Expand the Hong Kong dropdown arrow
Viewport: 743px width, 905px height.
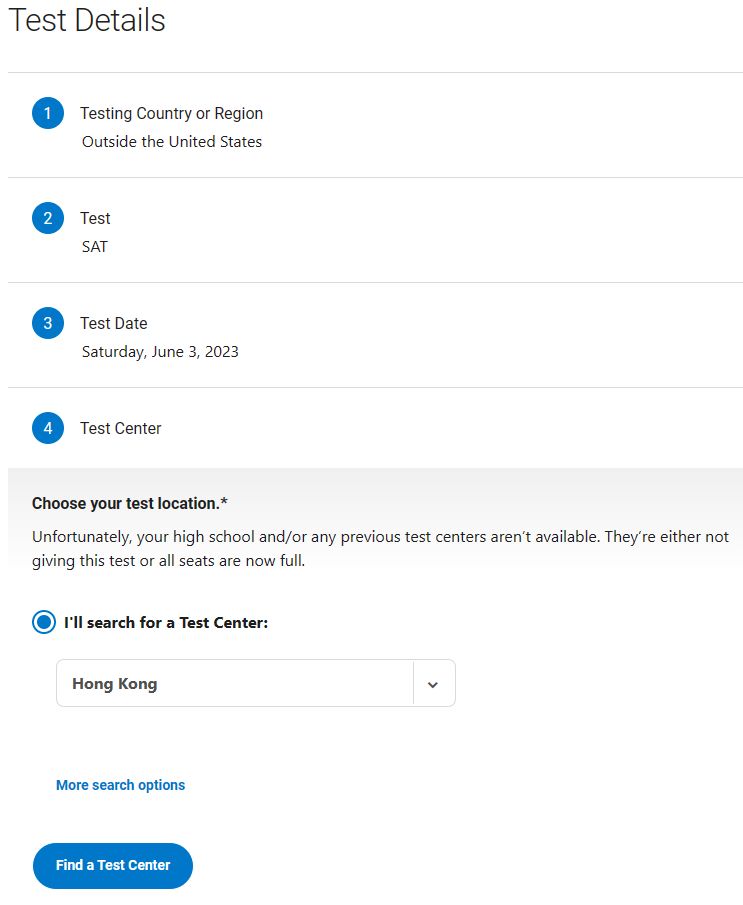433,684
